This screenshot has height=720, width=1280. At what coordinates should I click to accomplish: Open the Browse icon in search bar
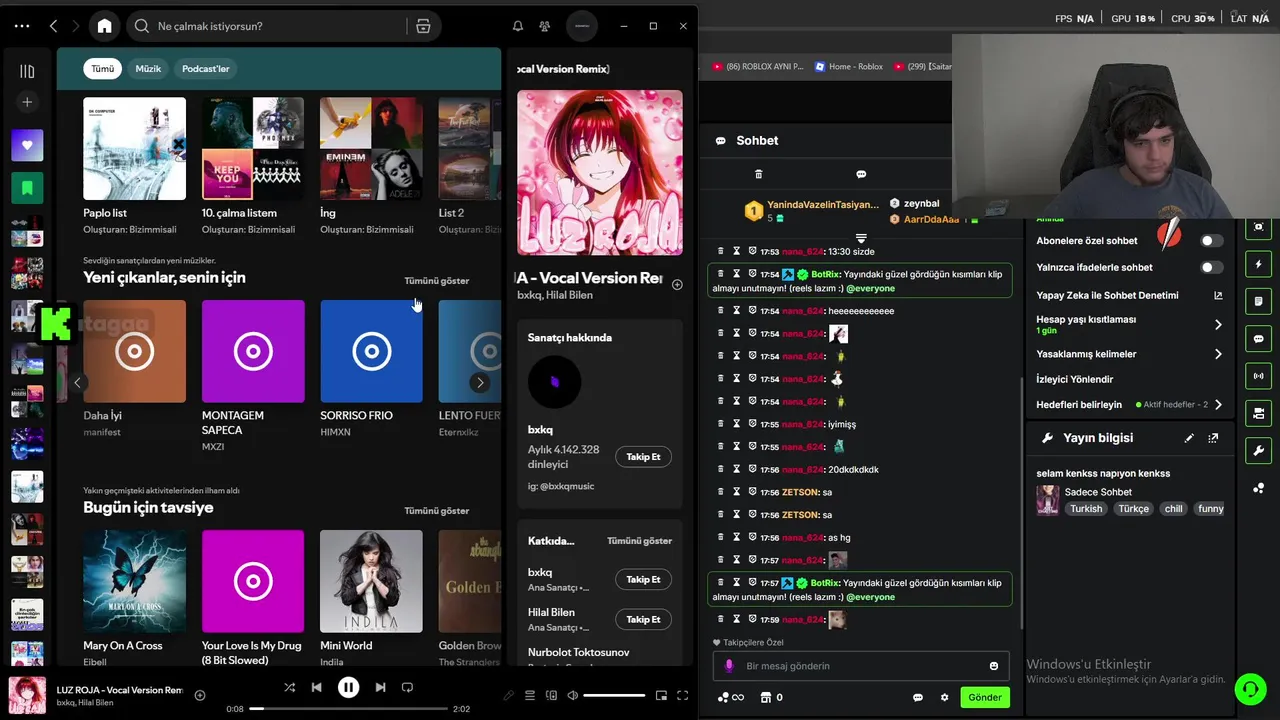click(423, 26)
